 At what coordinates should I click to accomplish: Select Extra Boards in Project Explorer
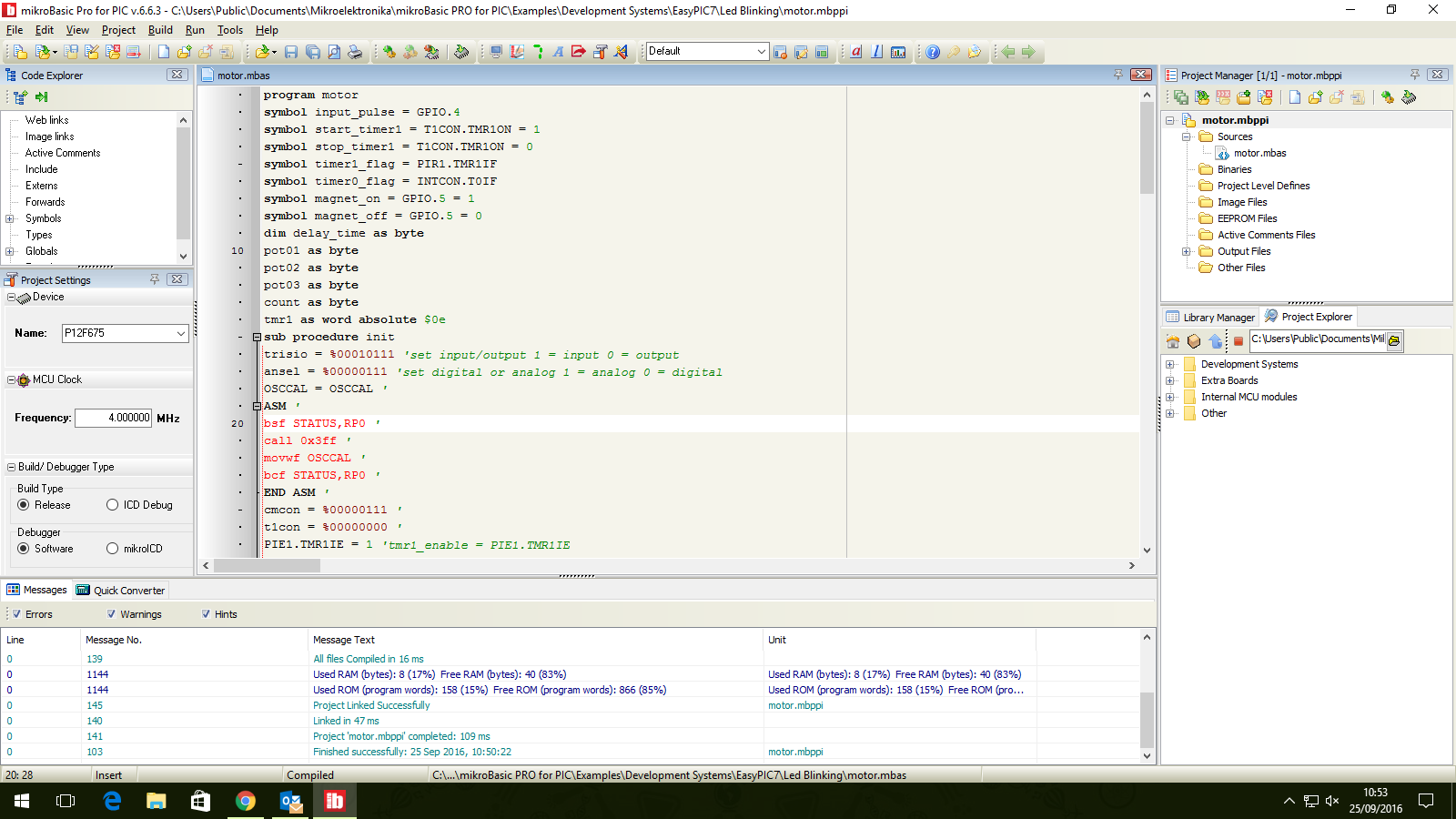click(x=1229, y=380)
